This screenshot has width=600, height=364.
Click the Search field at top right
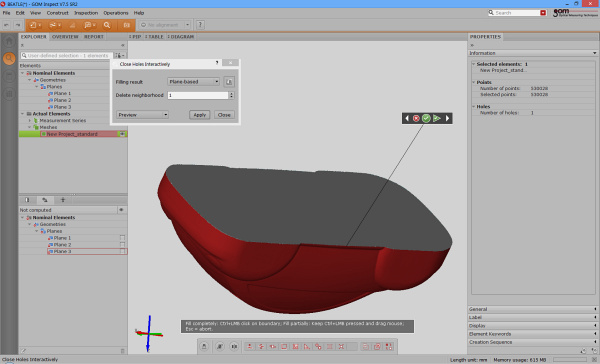pyautogui.click(x=517, y=13)
